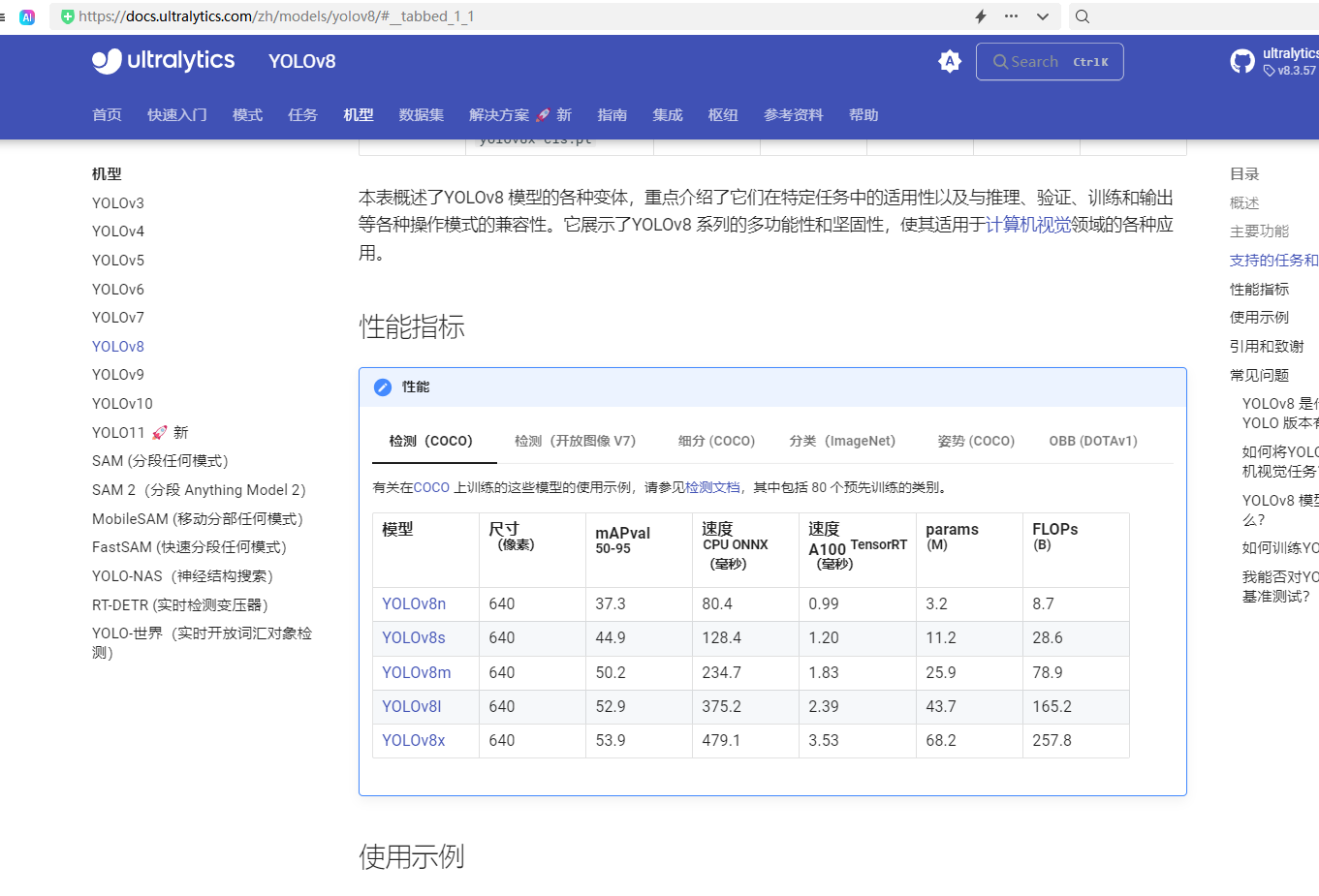Open the YOLOv8l model link

click(412, 707)
